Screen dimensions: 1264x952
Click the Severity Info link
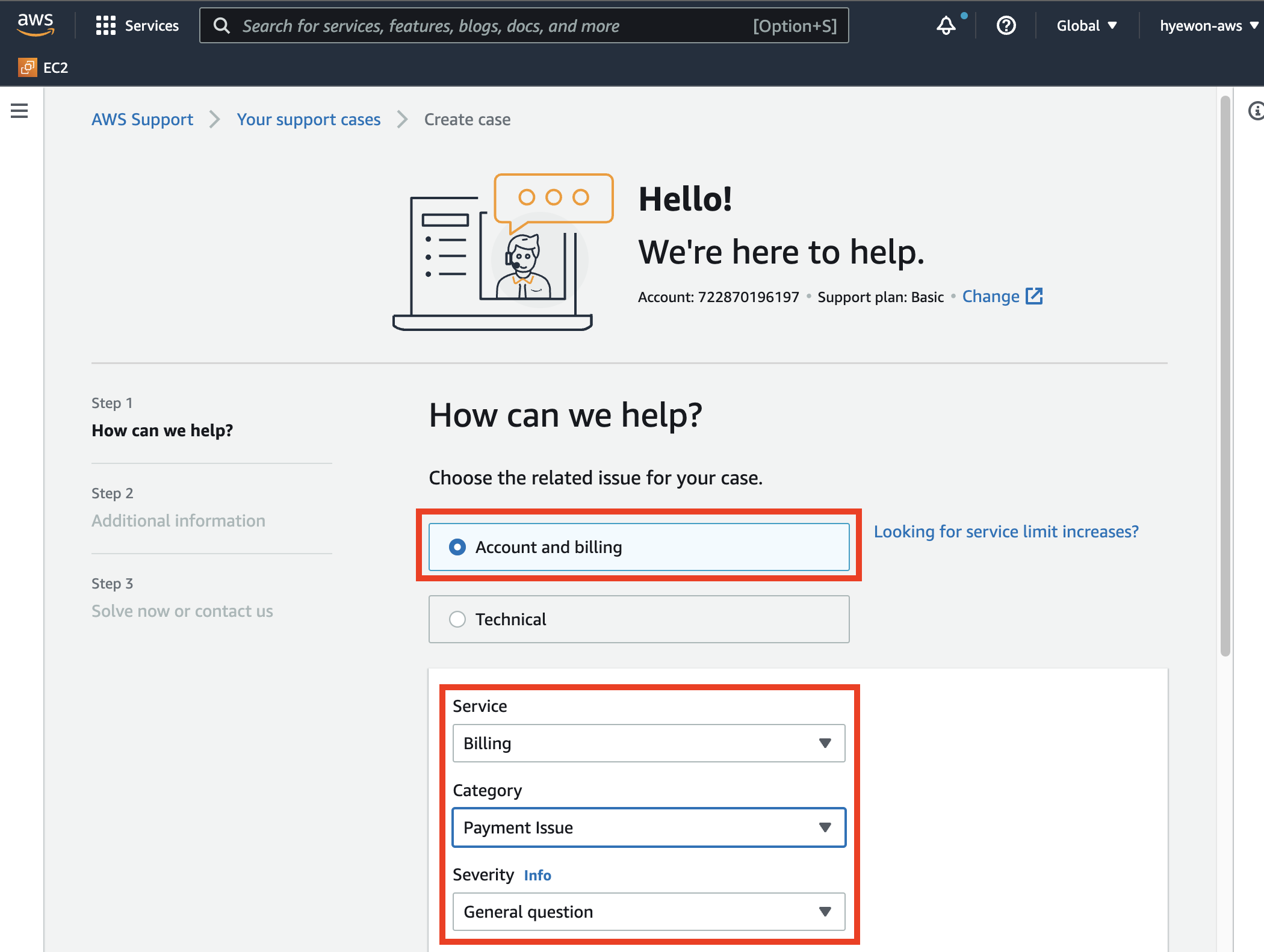point(537,875)
